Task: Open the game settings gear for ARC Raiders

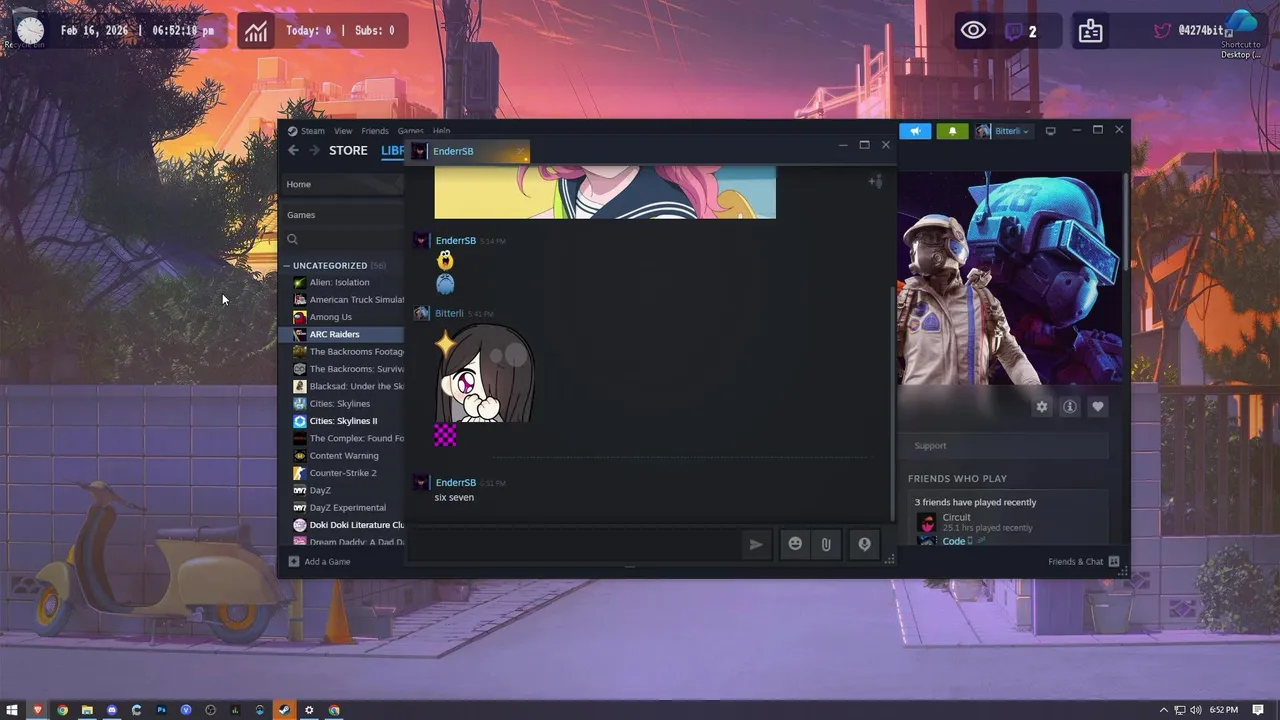Action: coord(1042,407)
